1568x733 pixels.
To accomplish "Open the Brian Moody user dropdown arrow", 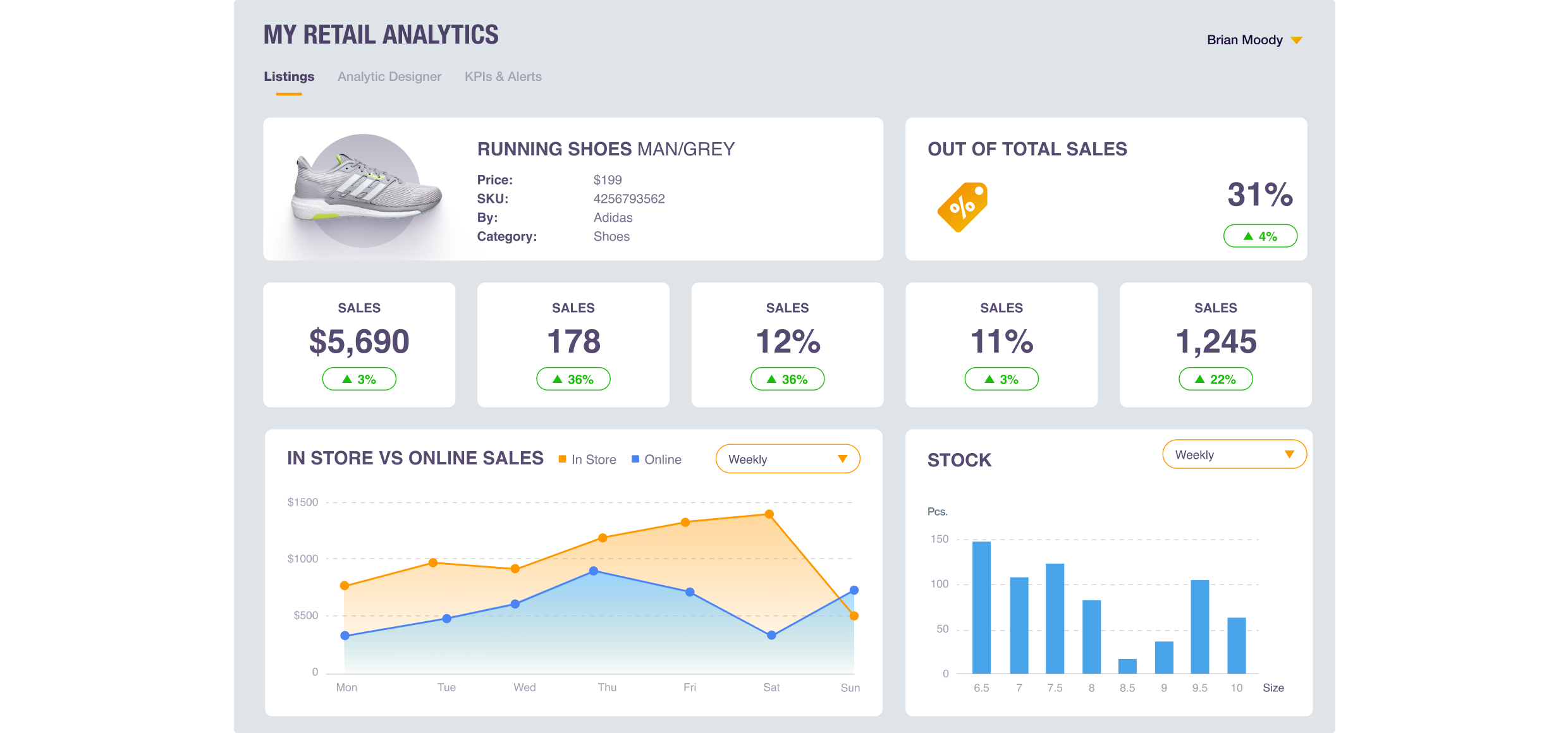I will pyautogui.click(x=1296, y=40).
